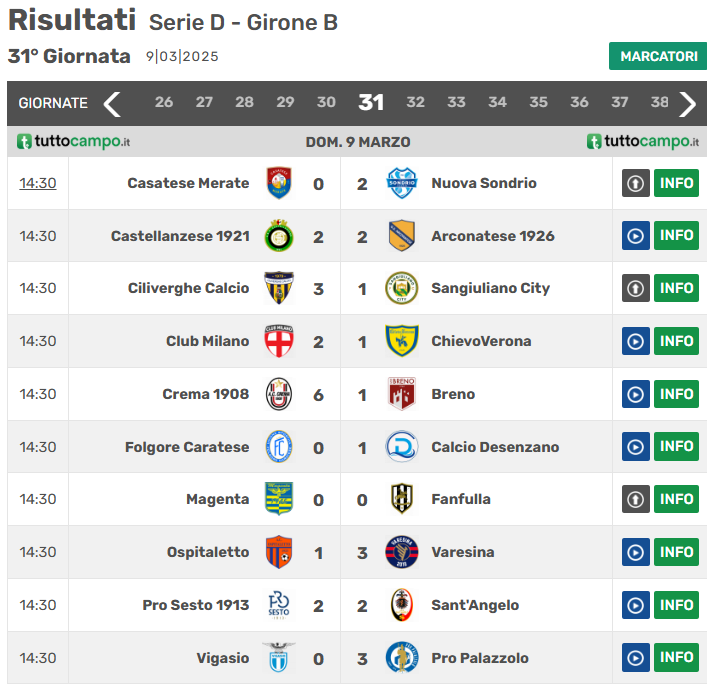Go to previous giornata with left arrow
This screenshot has height=691, width=707.
coord(112,103)
